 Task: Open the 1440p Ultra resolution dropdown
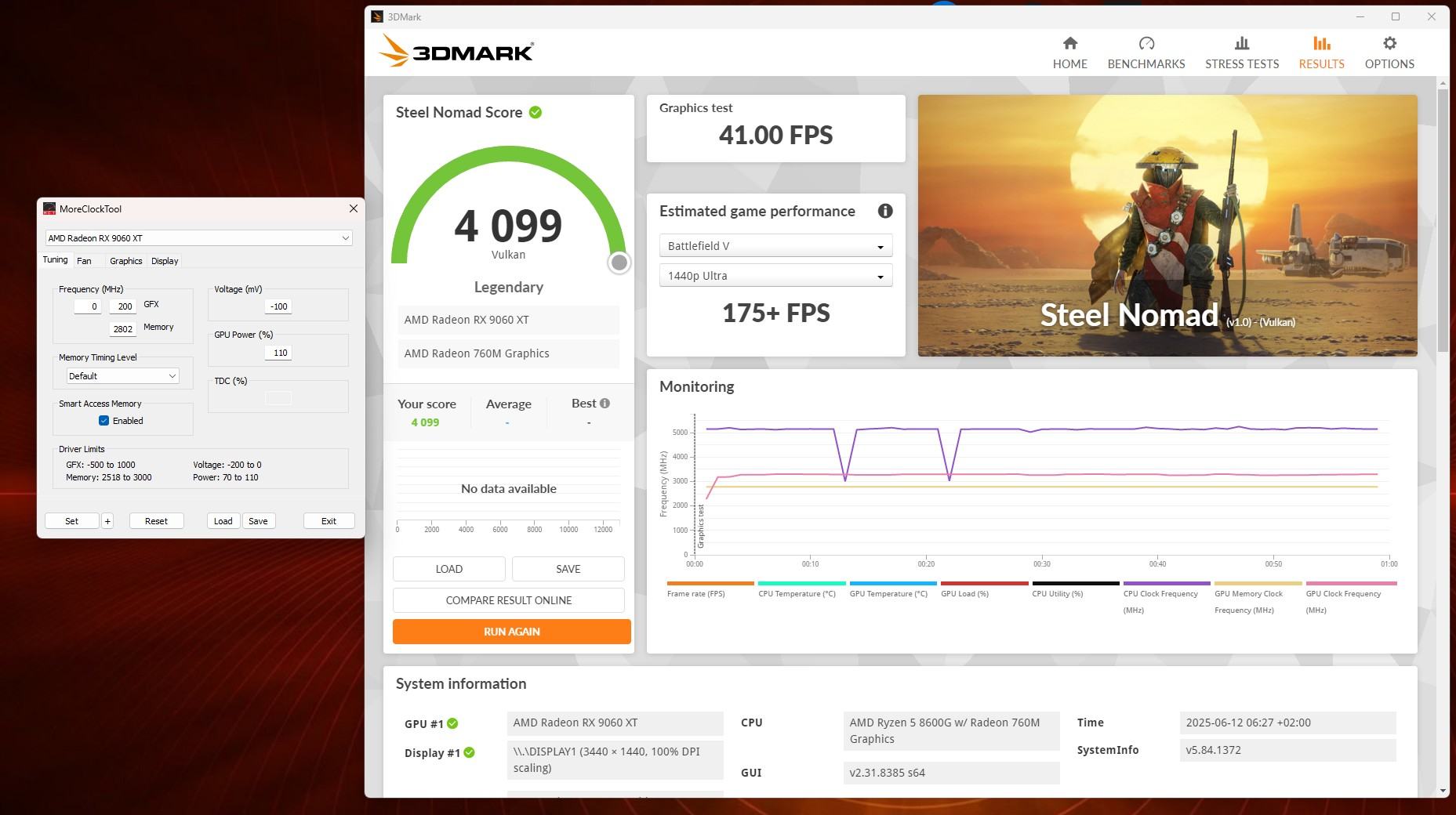click(775, 276)
